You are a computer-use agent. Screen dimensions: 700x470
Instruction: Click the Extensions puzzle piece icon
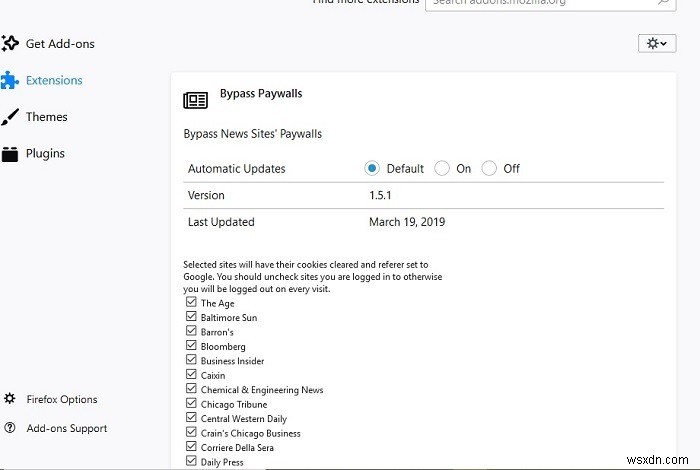pyautogui.click(x=9, y=80)
